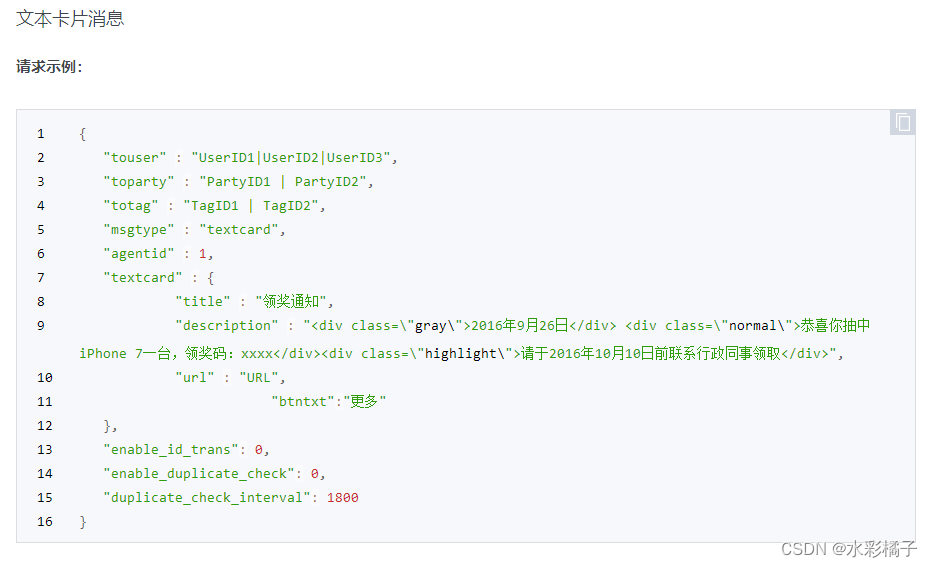
Task: Click the "enable_id_trans" key
Action: pos(171,449)
